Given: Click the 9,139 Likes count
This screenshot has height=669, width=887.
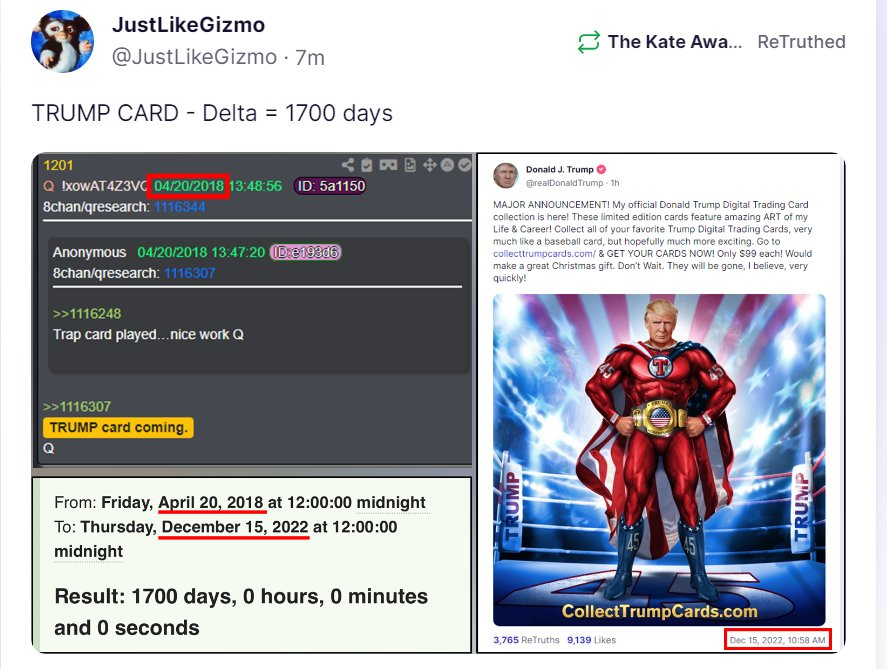Looking at the screenshot, I should pos(591,640).
